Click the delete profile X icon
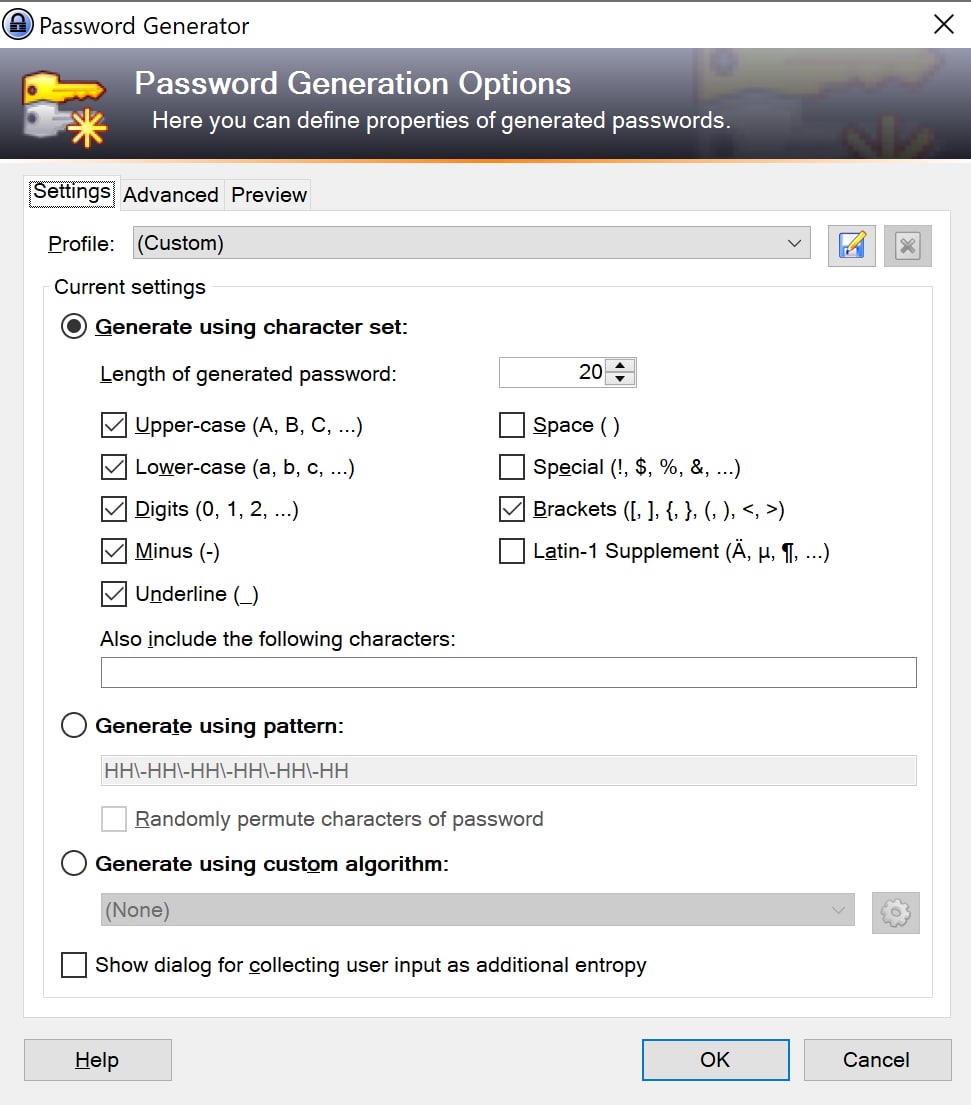The height and width of the screenshot is (1105, 971). tap(908, 245)
